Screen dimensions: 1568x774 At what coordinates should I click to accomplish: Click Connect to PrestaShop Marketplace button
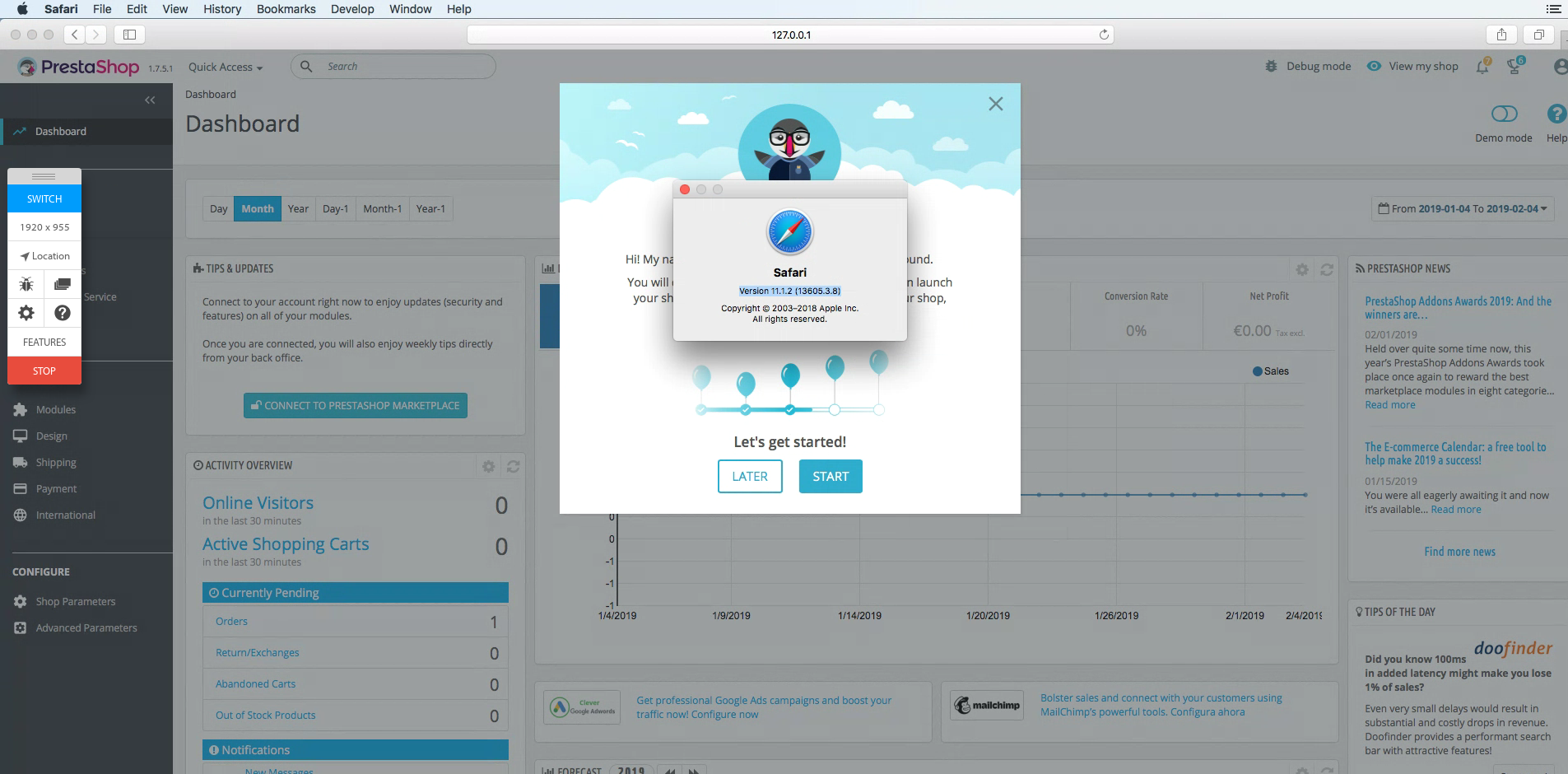(x=356, y=405)
